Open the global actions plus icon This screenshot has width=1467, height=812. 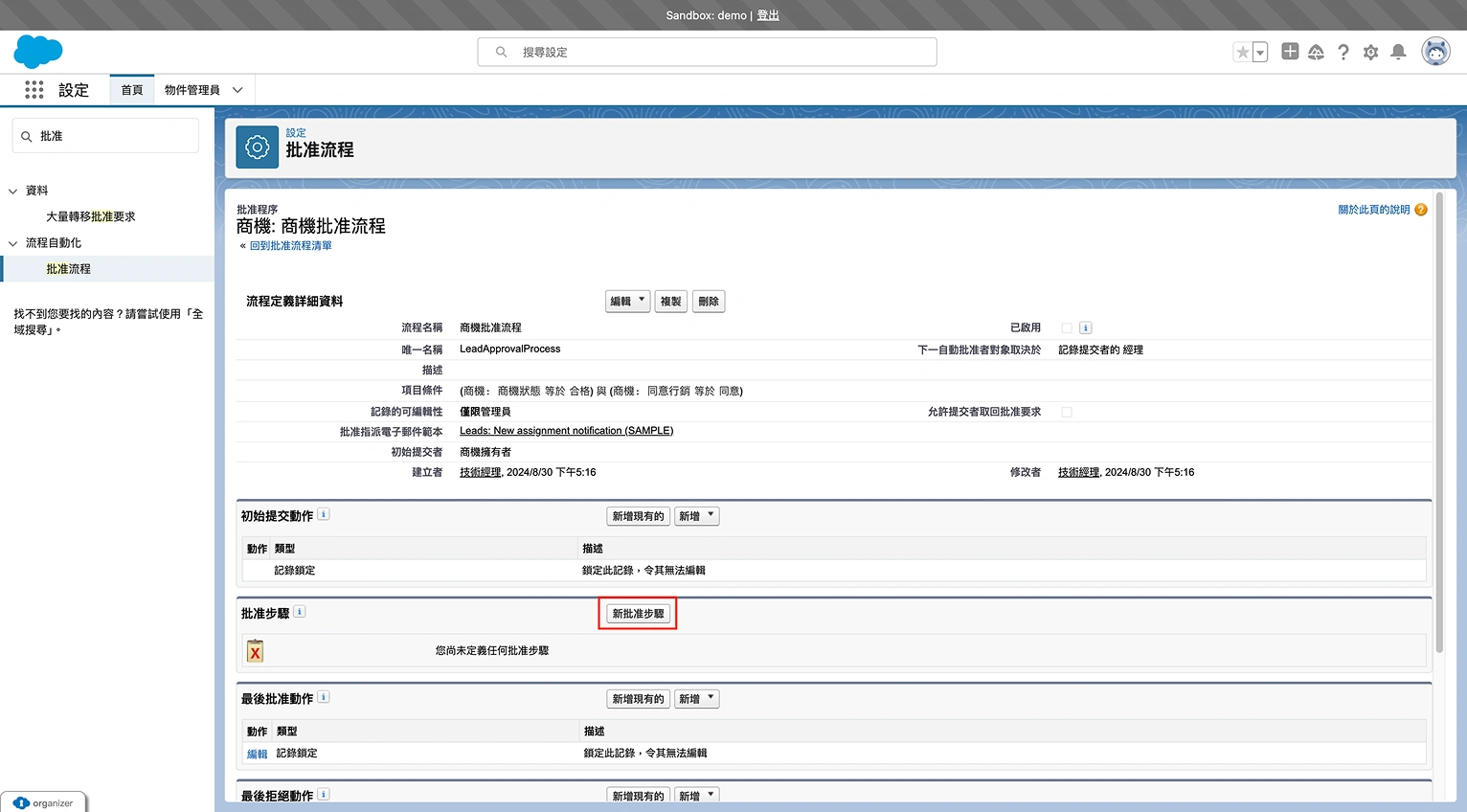(1290, 52)
